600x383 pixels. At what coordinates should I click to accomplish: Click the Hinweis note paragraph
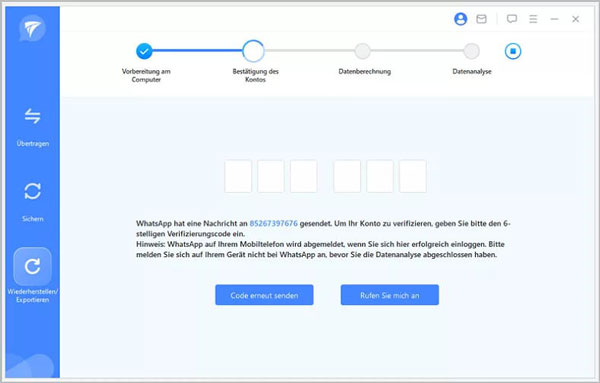(x=320, y=249)
